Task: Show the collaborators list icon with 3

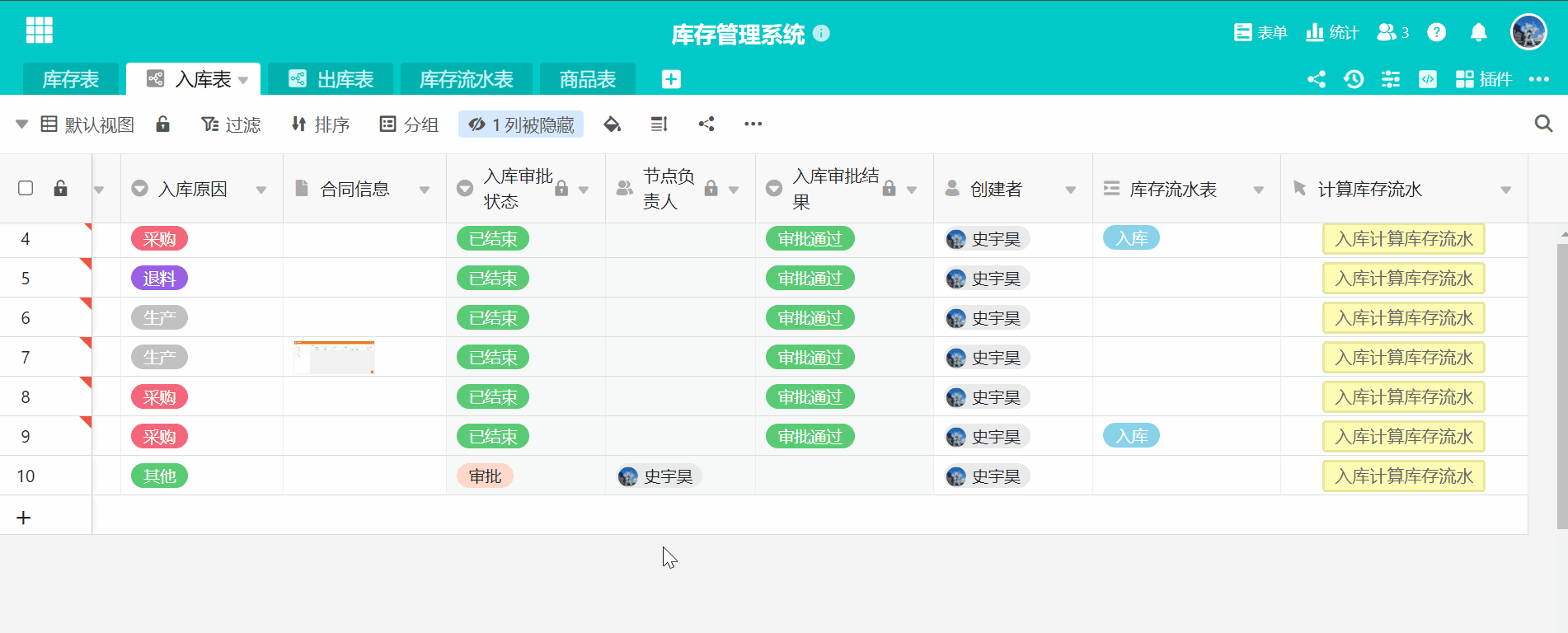Action: (x=1393, y=32)
